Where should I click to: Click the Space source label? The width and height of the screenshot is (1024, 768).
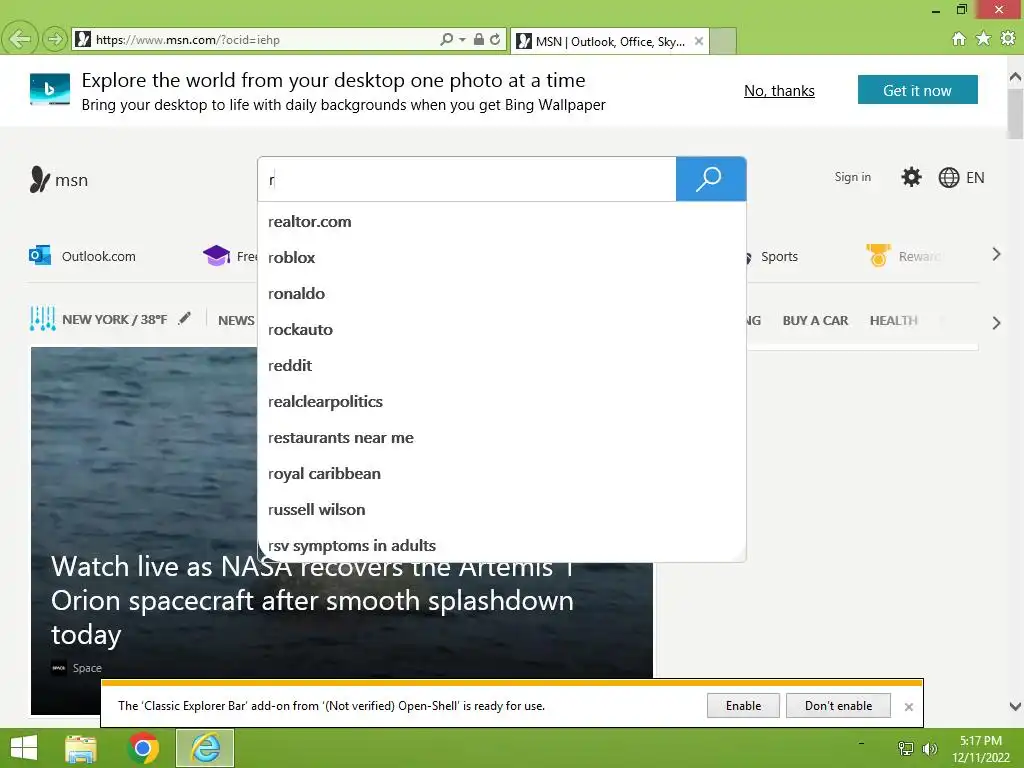pyautogui.click(x=87, y=668)
